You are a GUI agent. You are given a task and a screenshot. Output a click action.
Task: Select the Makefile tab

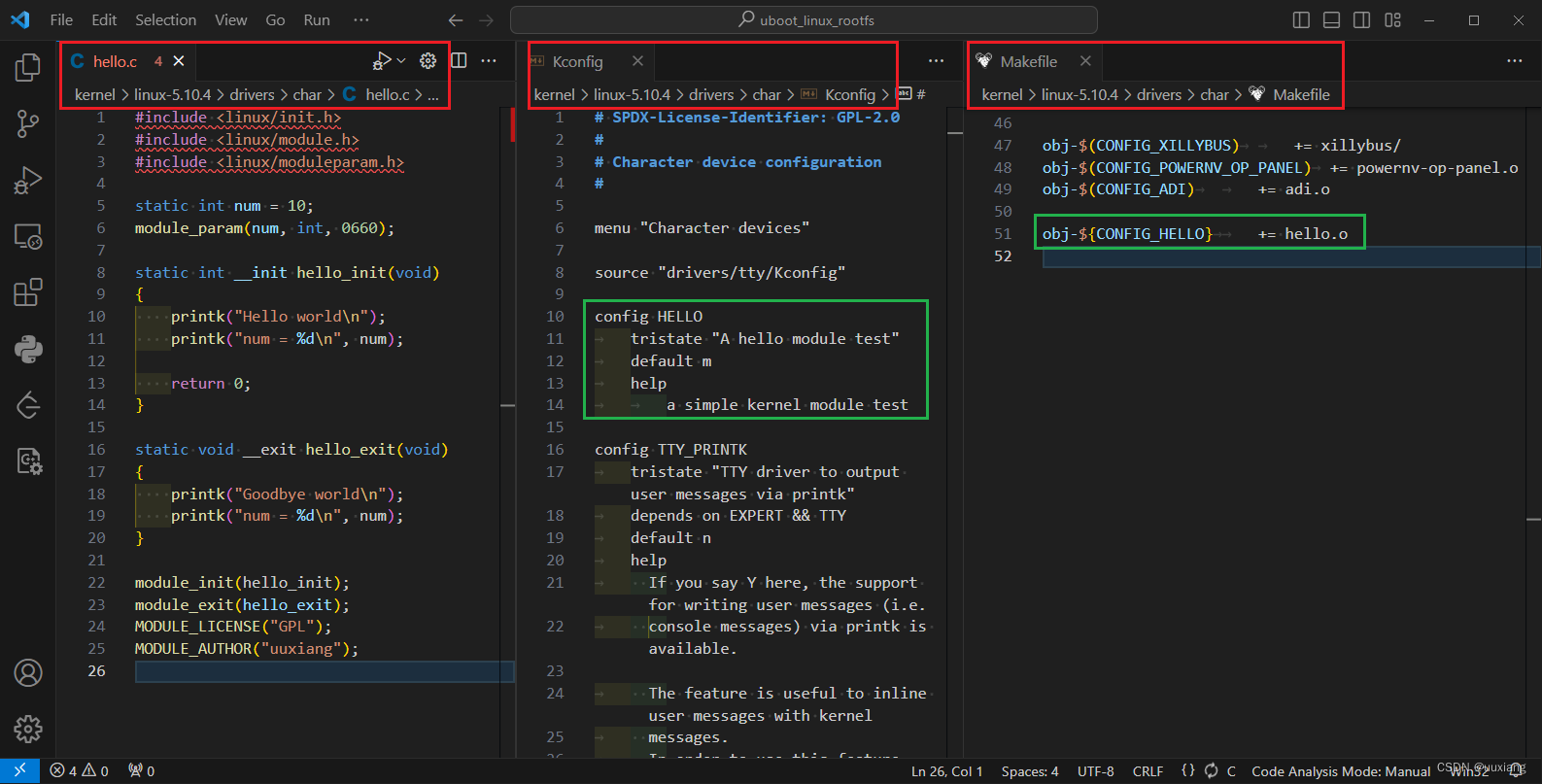(x=1035, y=61)
